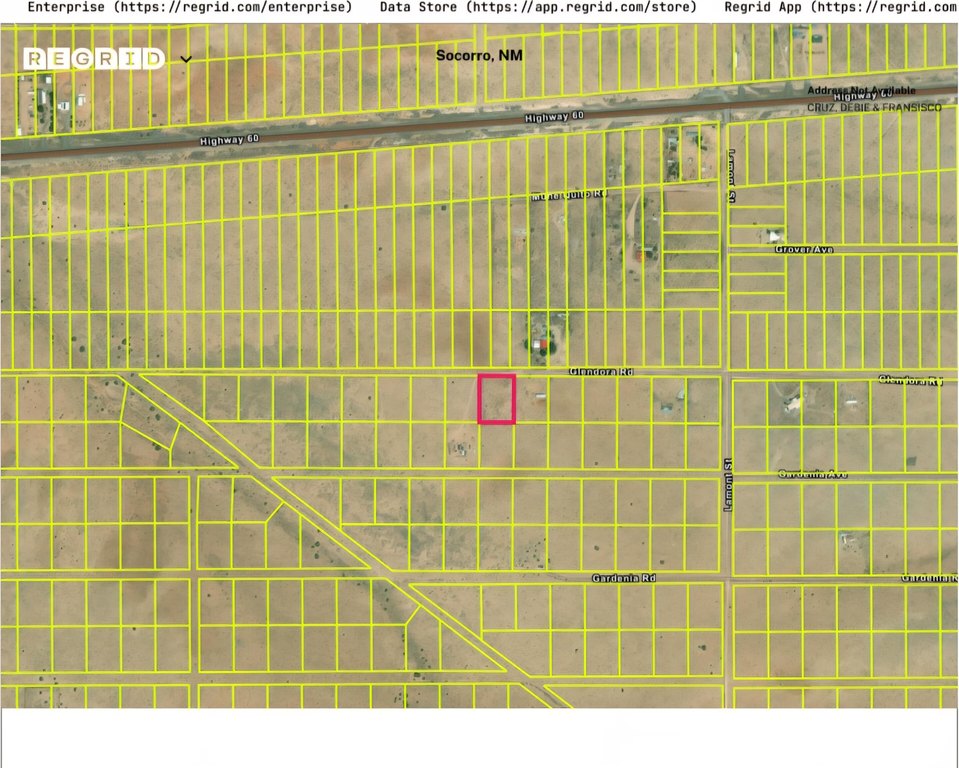The image size is (959, 768).
Task: Select the red-outlined highlighted parcel
Action: click(x=496, y=399)
